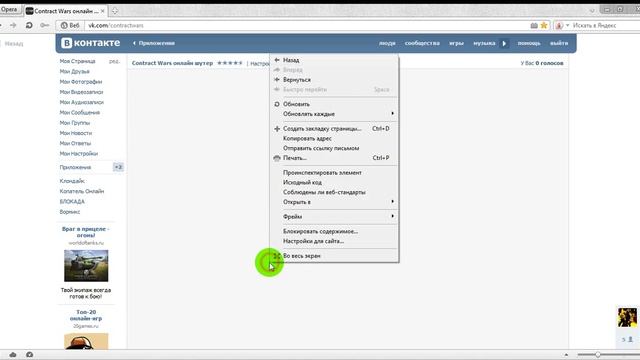Image resolution: width=640 pixels, height=360 pixels.
Task: Expand Фреймы submenu
Action: [x=334, y=217]
